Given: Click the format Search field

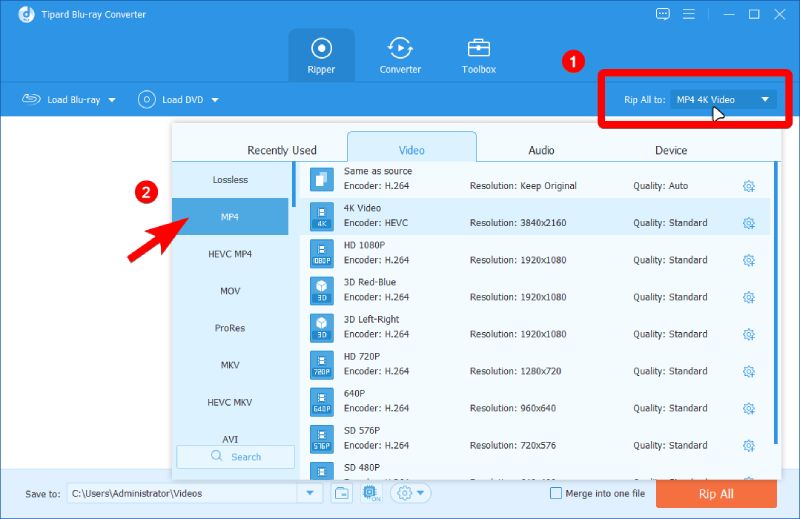Looking at the screenshot, I should coord(235,457).
